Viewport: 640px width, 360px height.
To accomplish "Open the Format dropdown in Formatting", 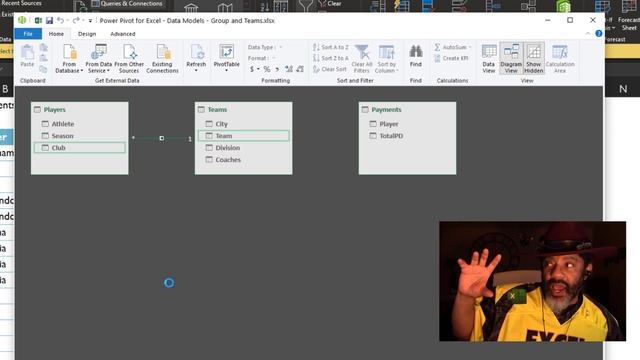I will (262, 58).
